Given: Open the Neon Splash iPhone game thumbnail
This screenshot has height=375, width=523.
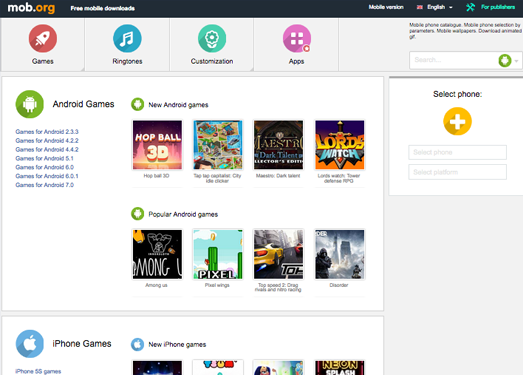Looking at the screenshot, I should (x=340, y=368).
